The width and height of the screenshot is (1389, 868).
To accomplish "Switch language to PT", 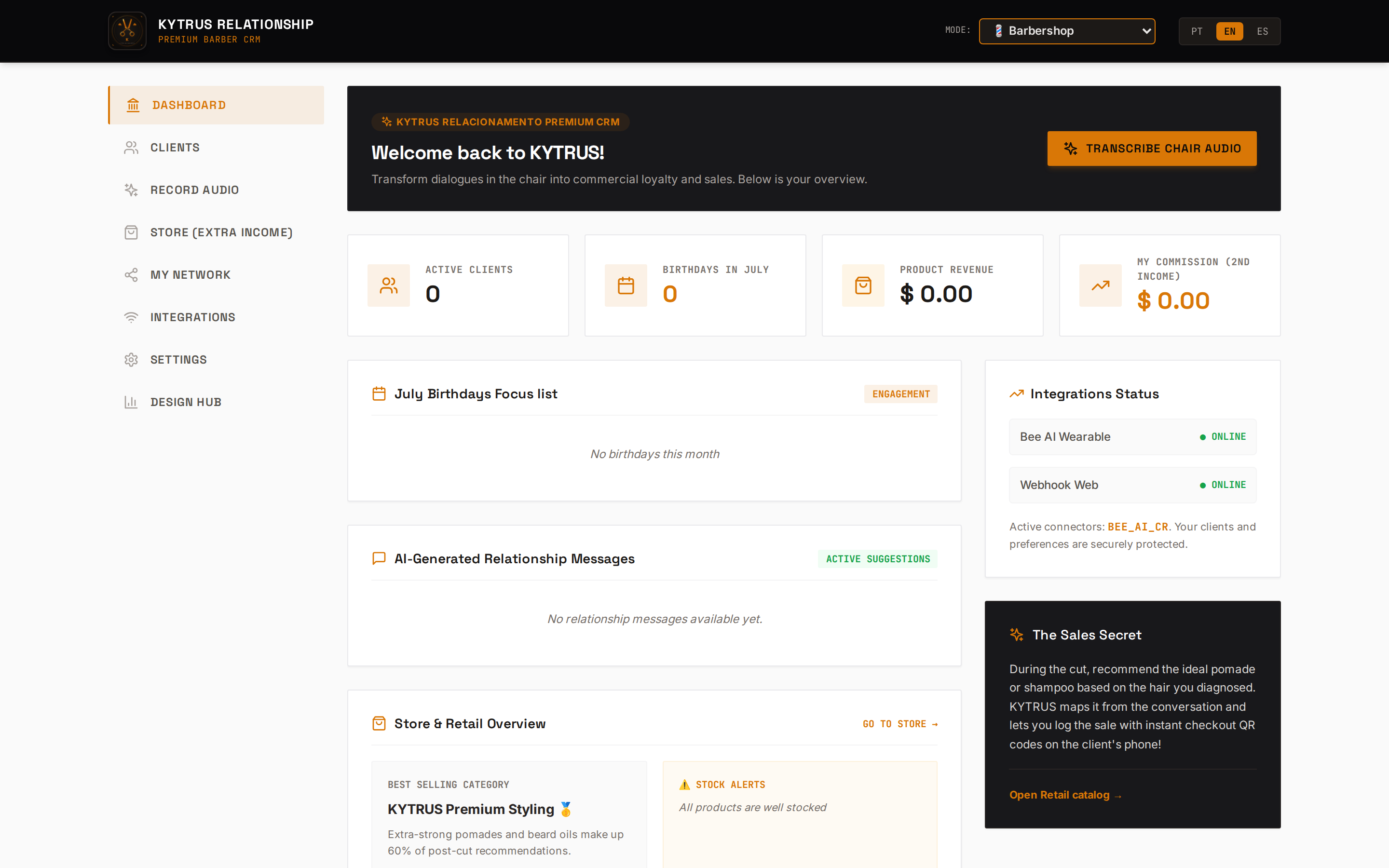I will click(x=1197, y=31).
